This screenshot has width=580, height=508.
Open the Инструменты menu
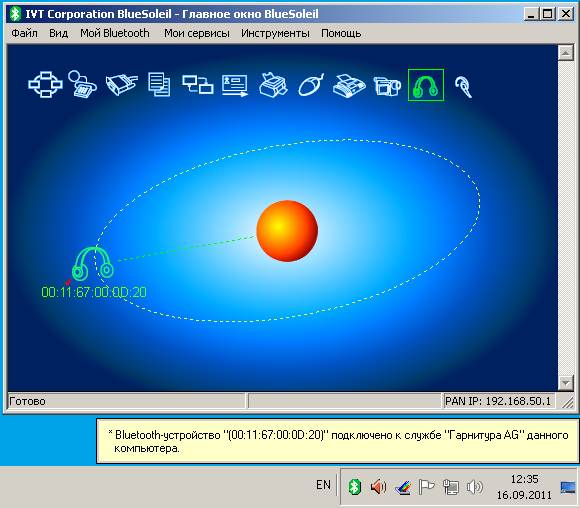tap(275, 33)
